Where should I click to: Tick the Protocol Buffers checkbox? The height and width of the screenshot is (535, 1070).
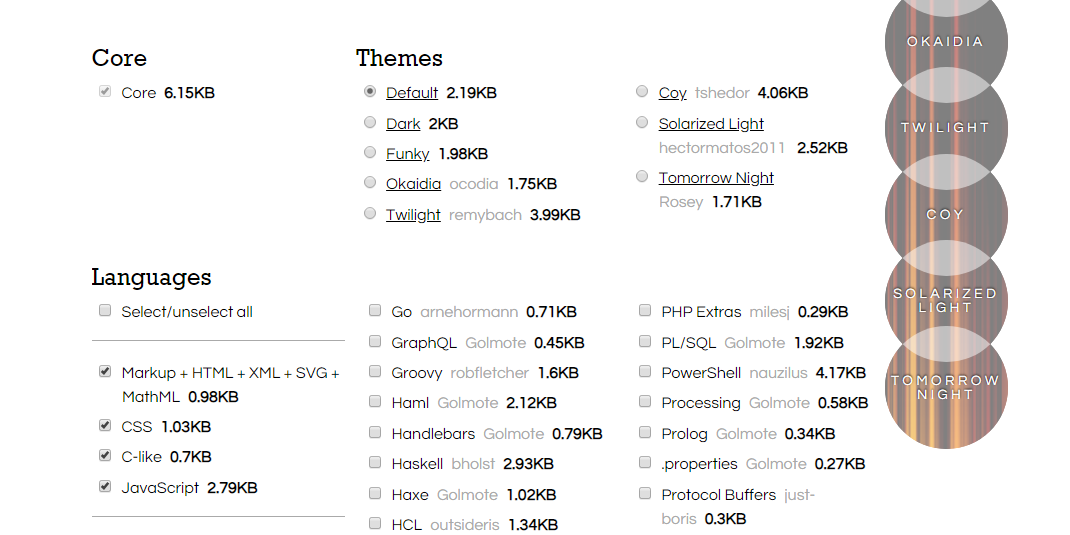(645, 494)
